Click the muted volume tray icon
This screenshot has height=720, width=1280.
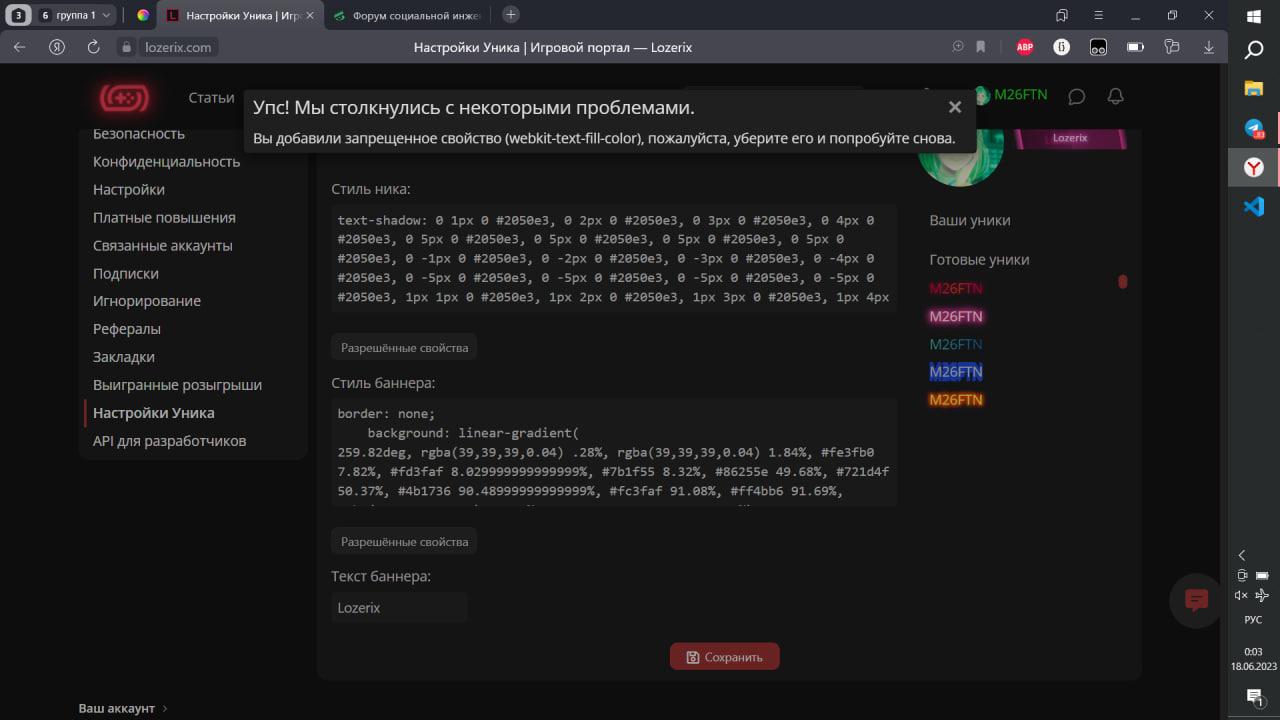(1242, 595)
